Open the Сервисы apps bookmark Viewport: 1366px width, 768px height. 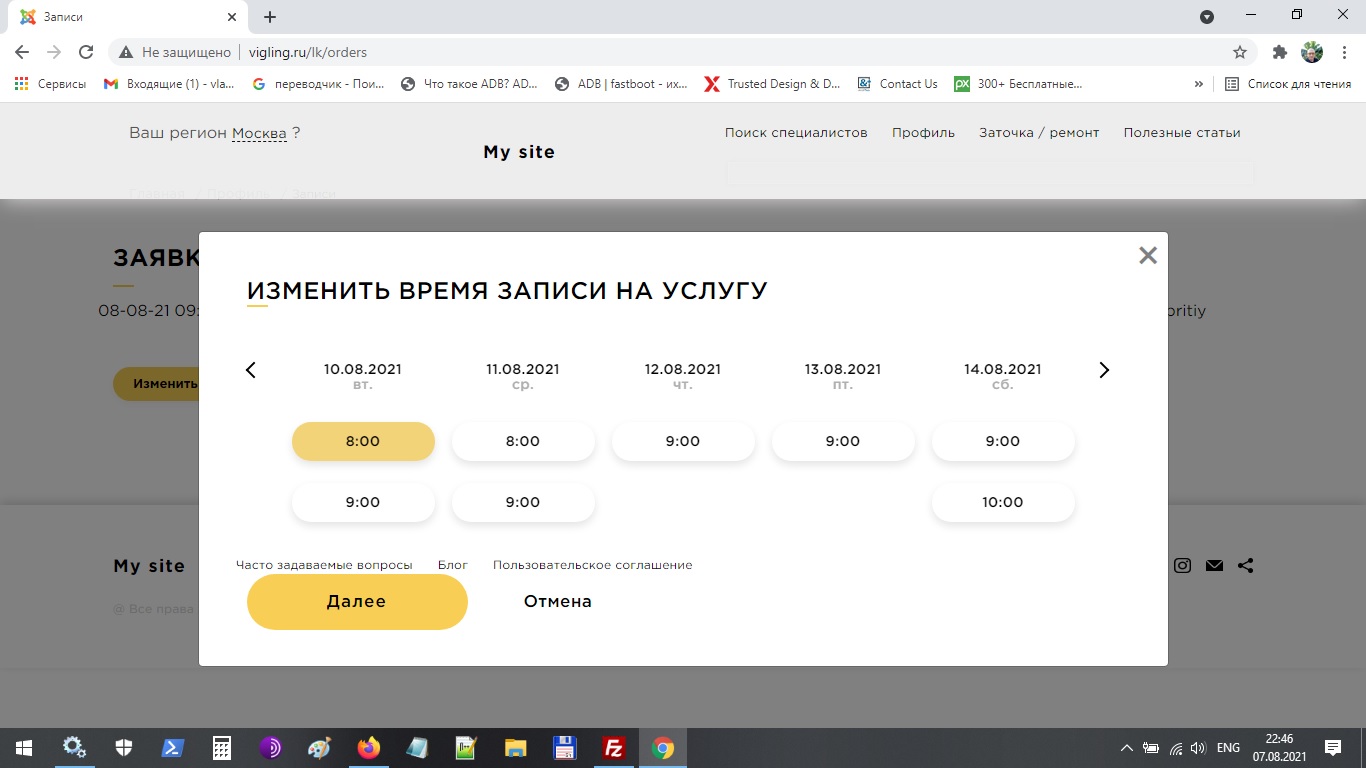(50, 84)
